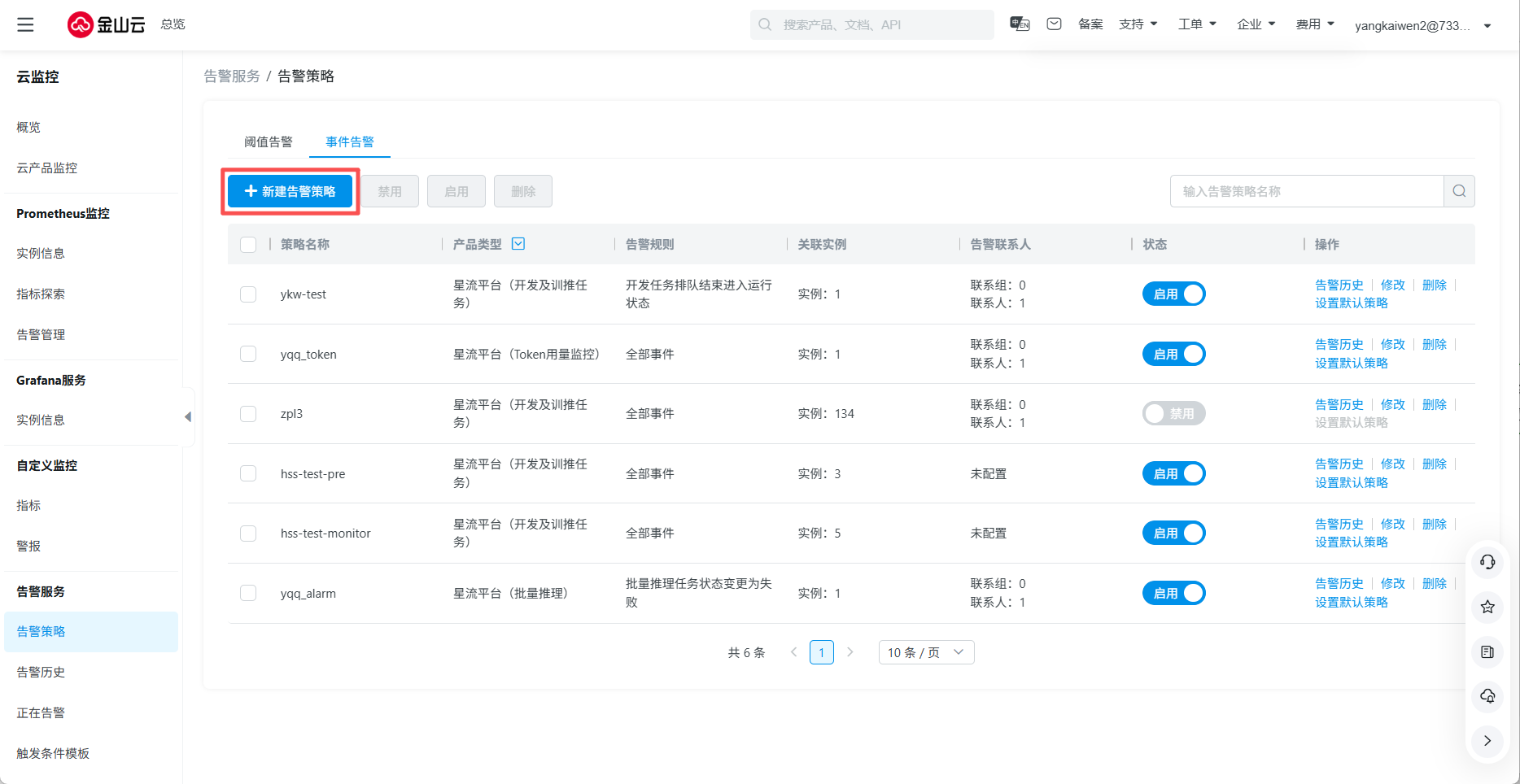Open the messages mail icon
1520x784 pixels.
pyautogui.click(x=1054, y=24)
